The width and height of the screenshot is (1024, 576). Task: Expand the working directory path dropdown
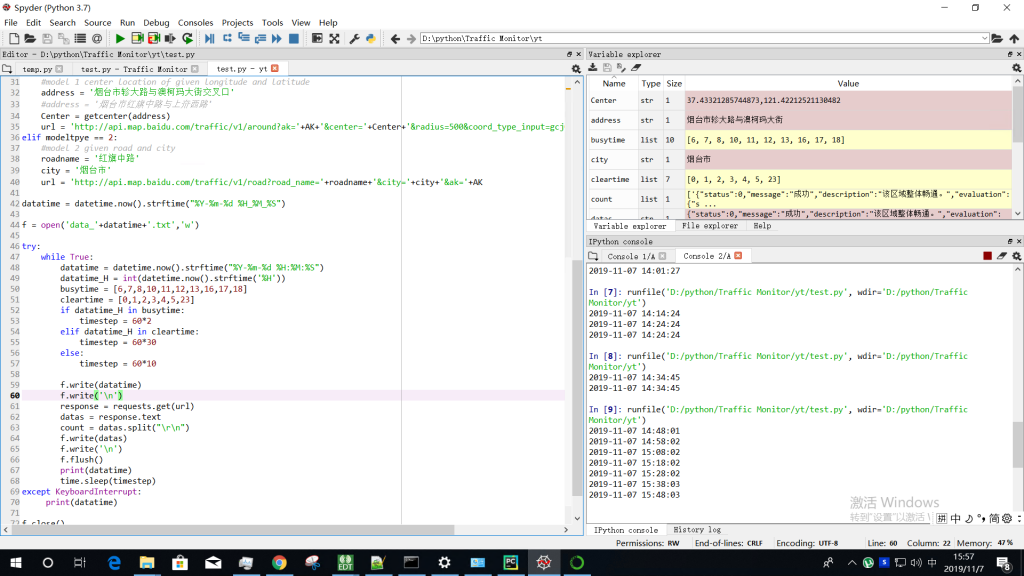pyautogui.click(x=985, y=39)
